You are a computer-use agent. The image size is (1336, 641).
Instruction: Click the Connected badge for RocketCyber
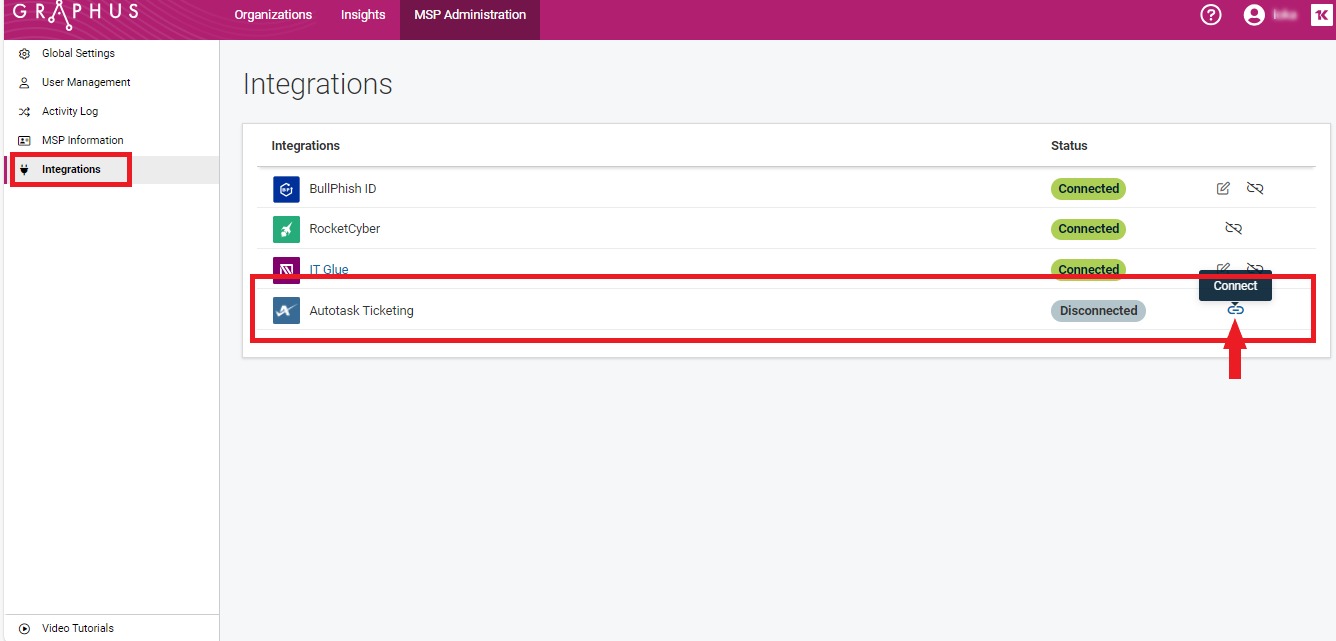click(1088, 229)
